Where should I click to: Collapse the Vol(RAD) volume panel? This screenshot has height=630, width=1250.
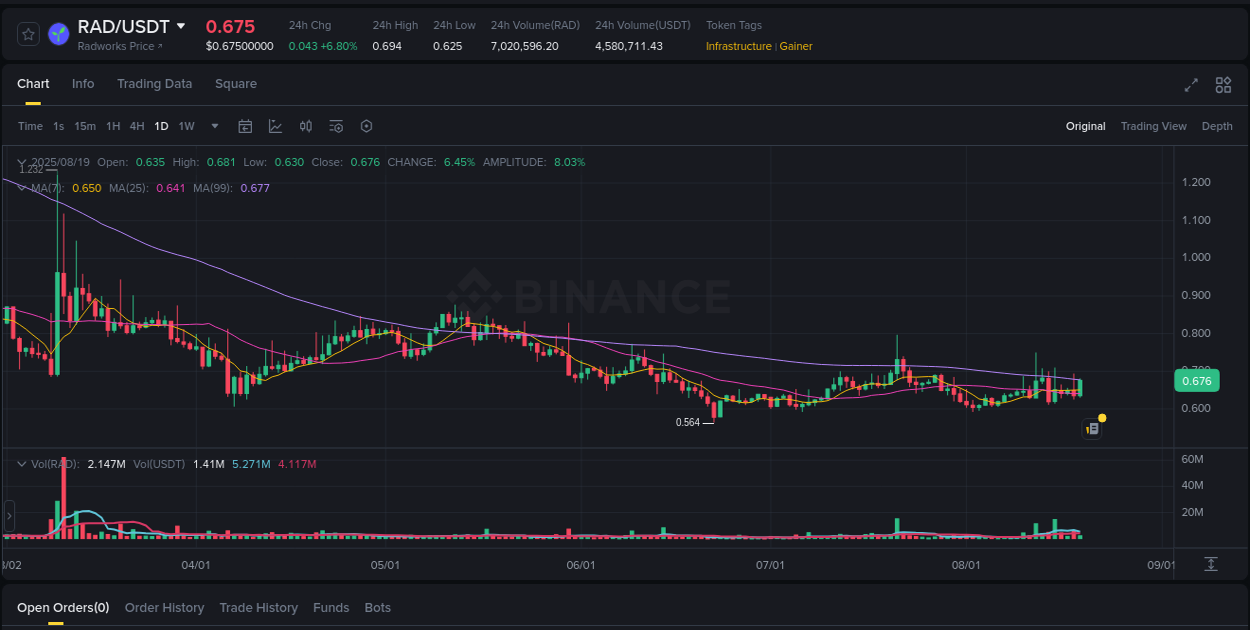(x=22, y=464)
